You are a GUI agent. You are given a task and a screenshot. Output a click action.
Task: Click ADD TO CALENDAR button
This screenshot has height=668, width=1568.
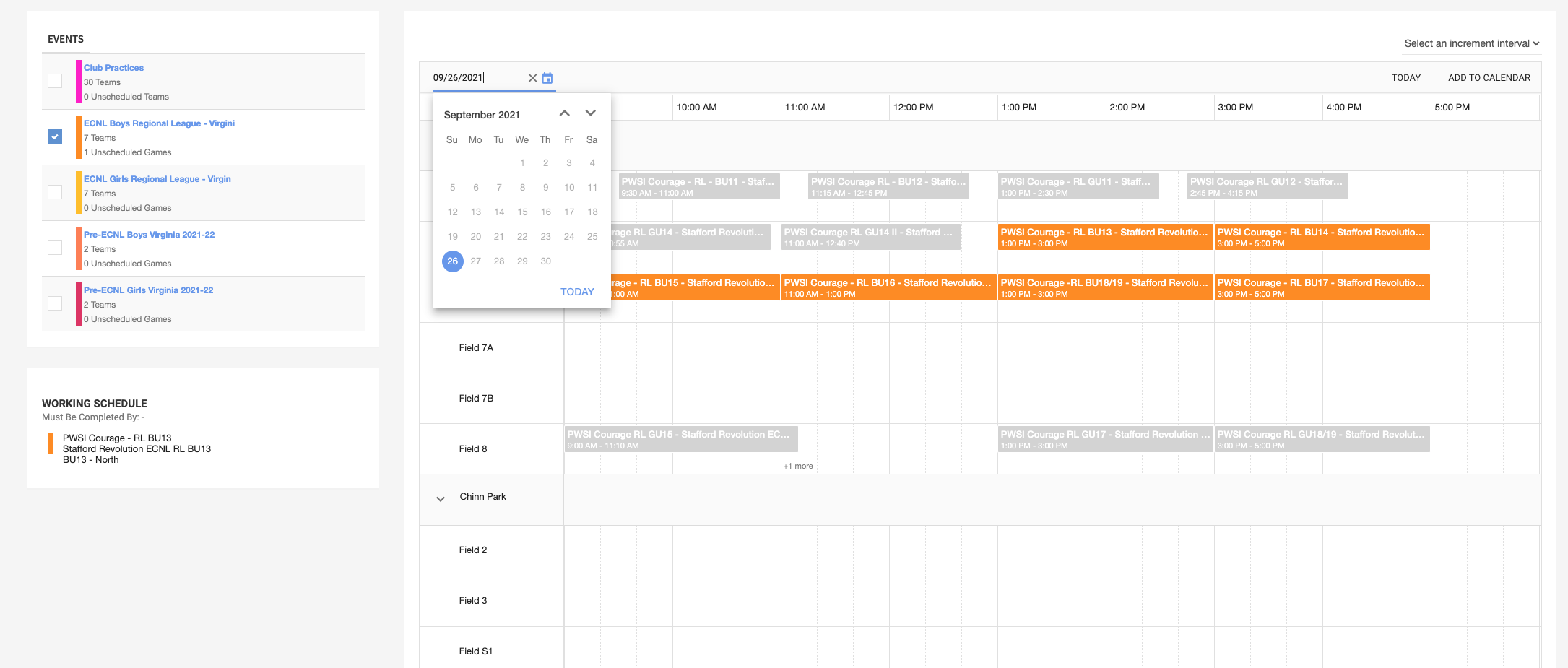1489,78
